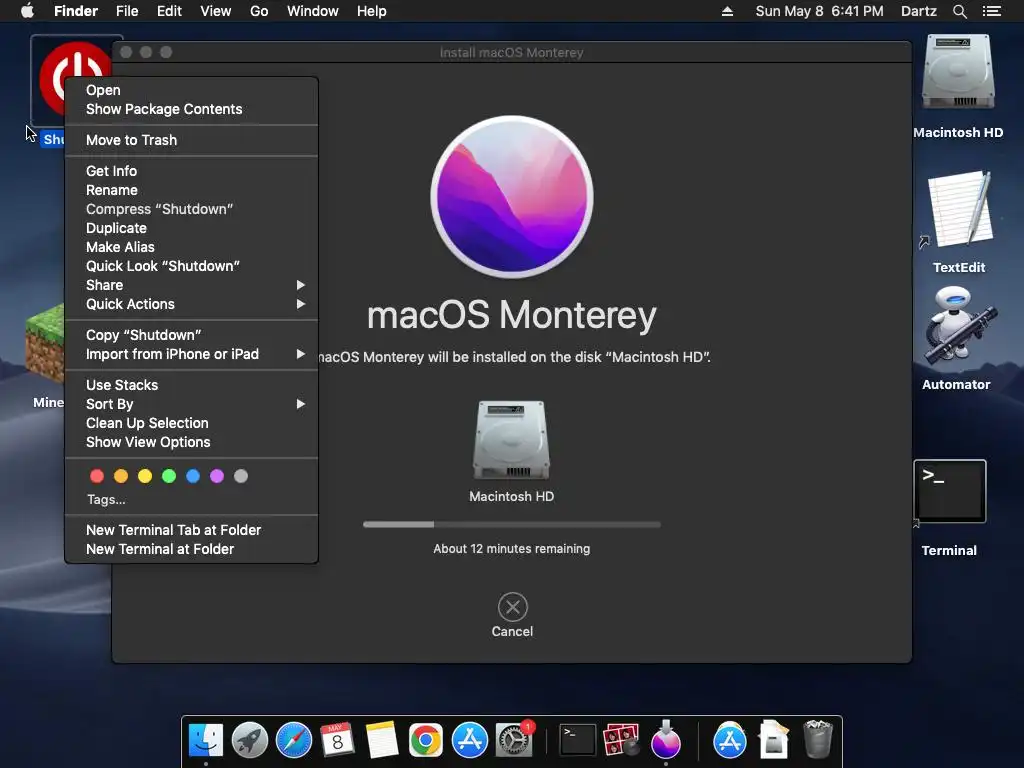This screenshot has height=768, width=1024.
Task: Open App Store icon beside Chrome
Action: click(470, 741)
